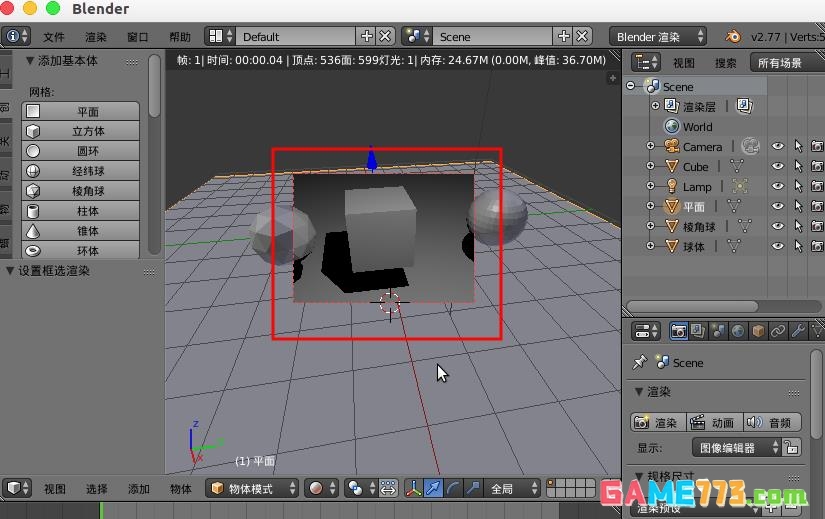Open the outliner editor type selector
Viewport: 825px width, 519px height.
click(x=646, y=63)
